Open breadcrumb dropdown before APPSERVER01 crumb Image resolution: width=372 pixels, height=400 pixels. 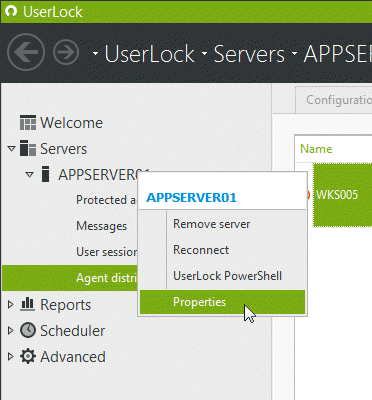pos(294,53)
